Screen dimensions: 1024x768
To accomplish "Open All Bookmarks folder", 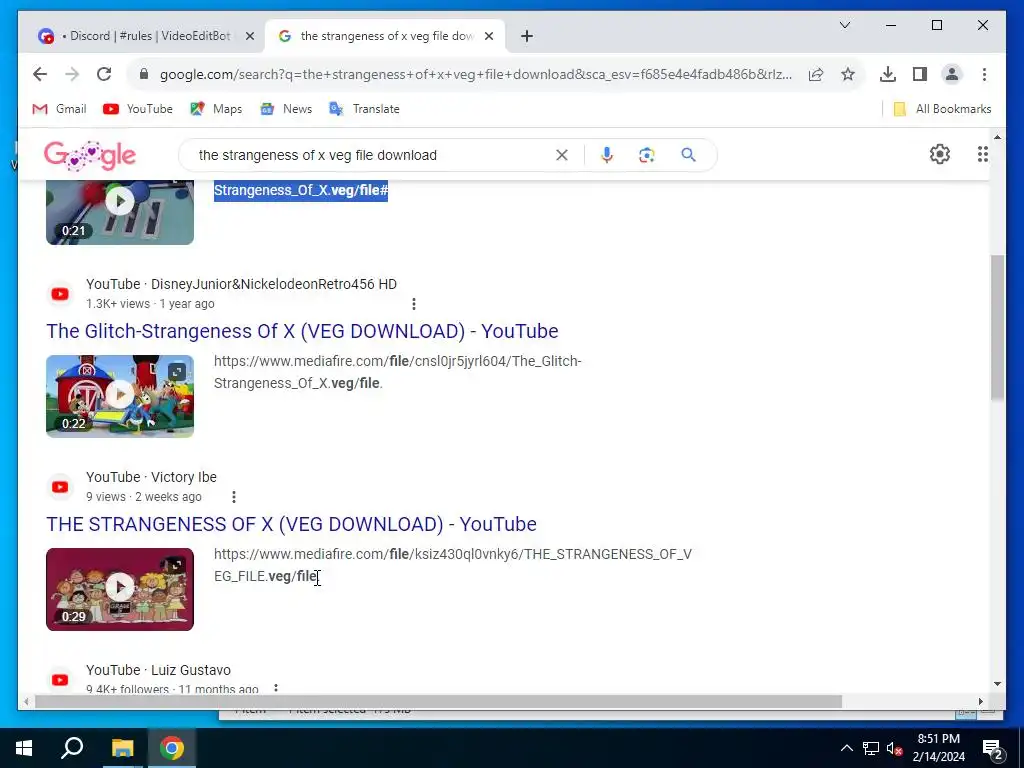I will point(942,109).
